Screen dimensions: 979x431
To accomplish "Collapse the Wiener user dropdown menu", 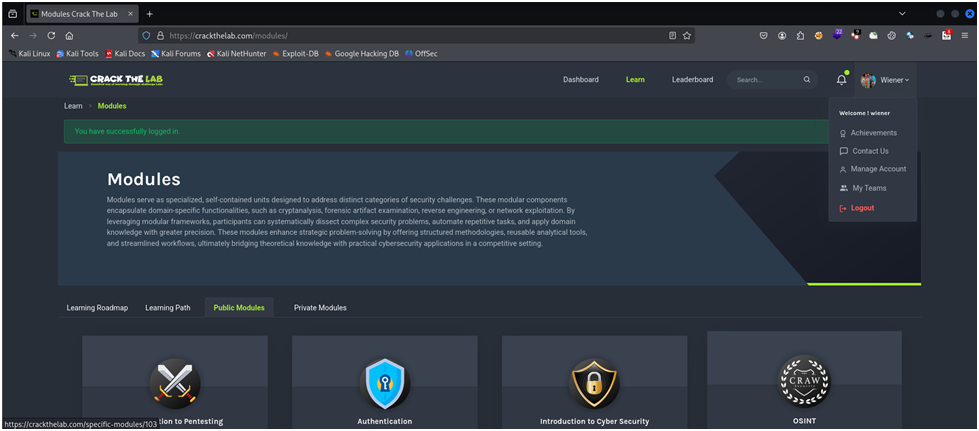I will click(x=885, y=80).
